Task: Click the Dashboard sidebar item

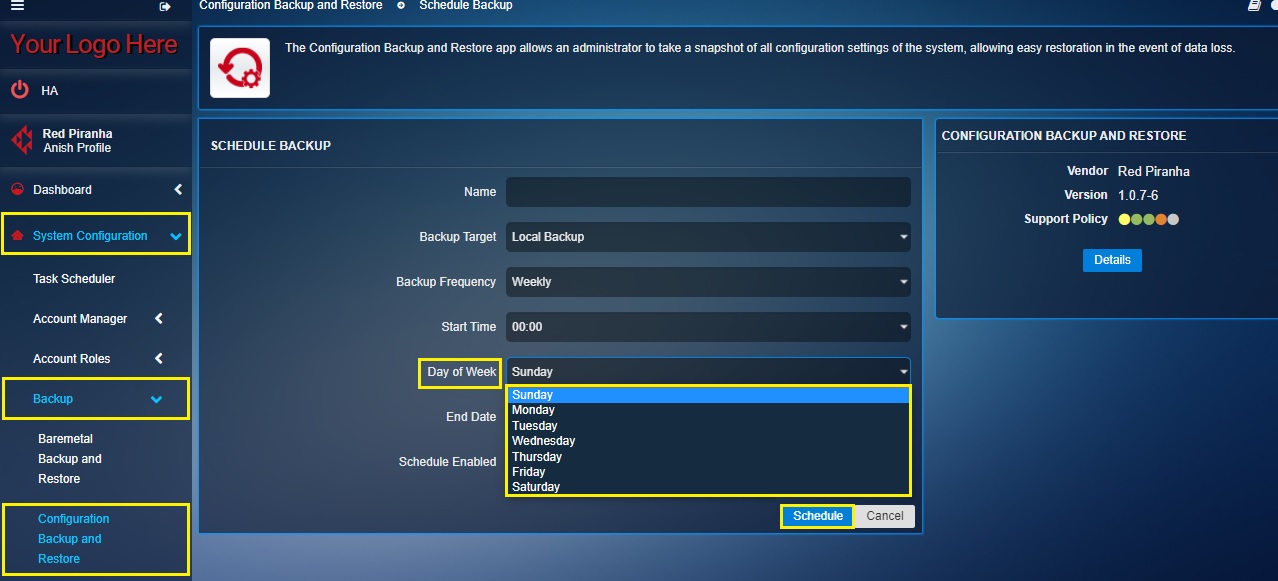Action: point(62,190)
